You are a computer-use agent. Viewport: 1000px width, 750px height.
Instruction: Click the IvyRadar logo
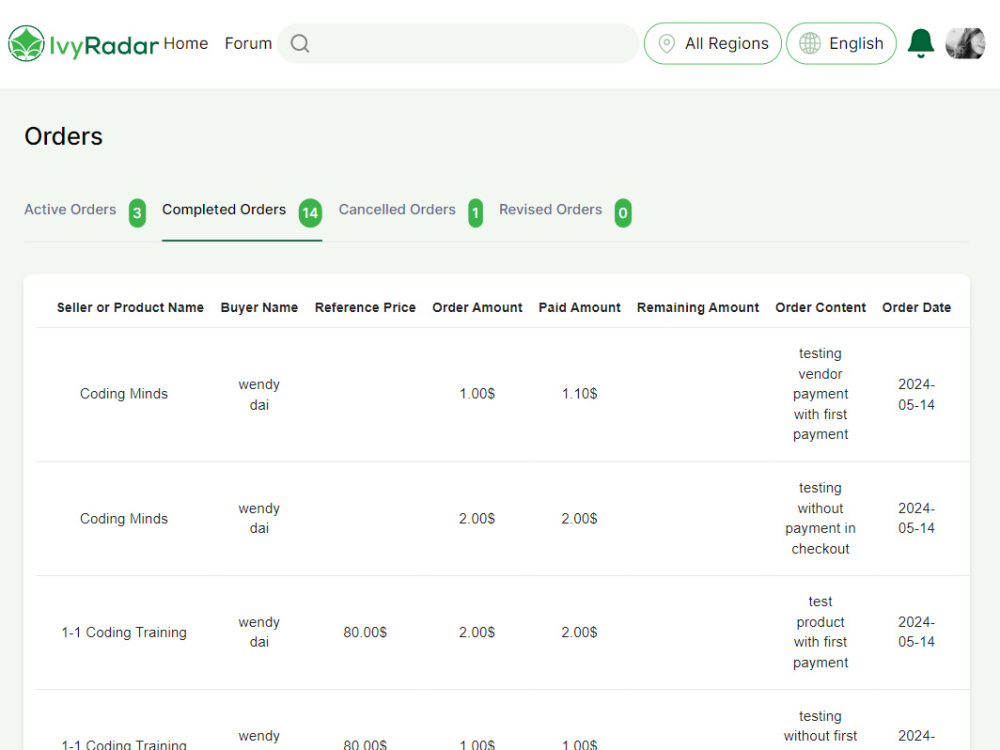click(x=83, y=43)
